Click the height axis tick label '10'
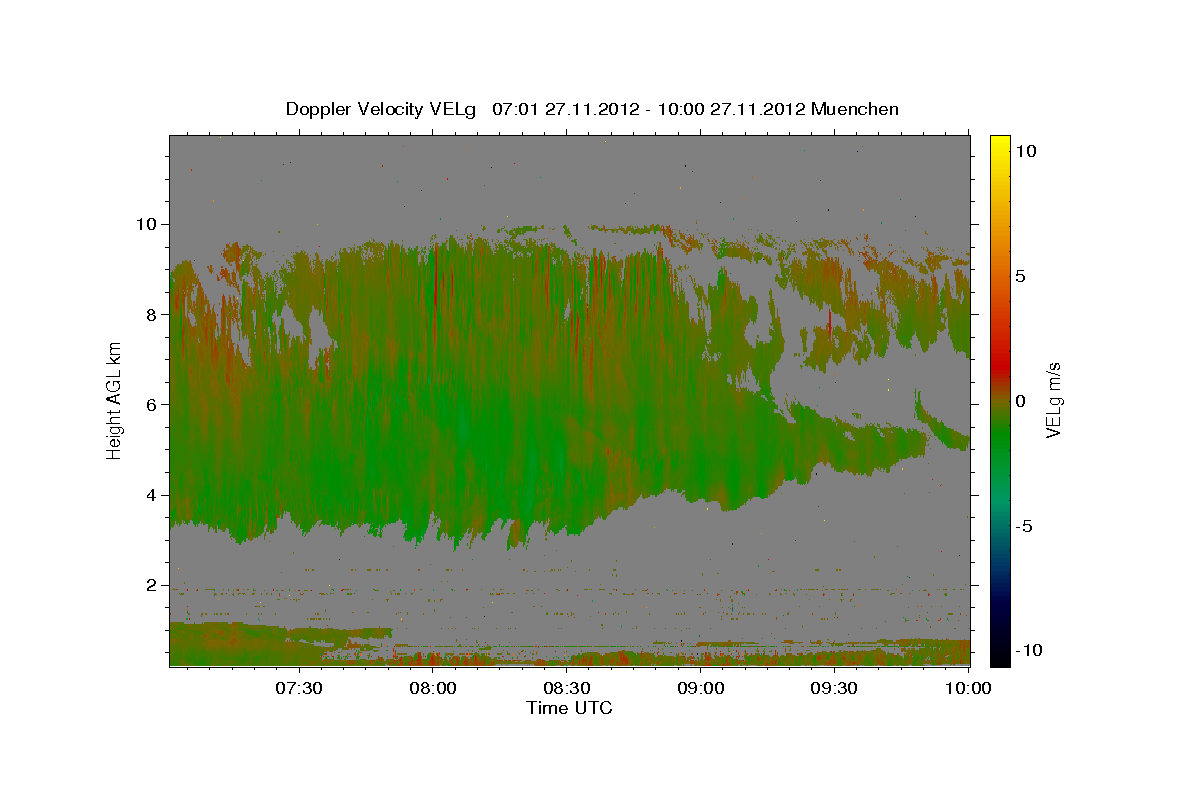This screenshot has height=800, width=1200. click(x=147, y=224)
